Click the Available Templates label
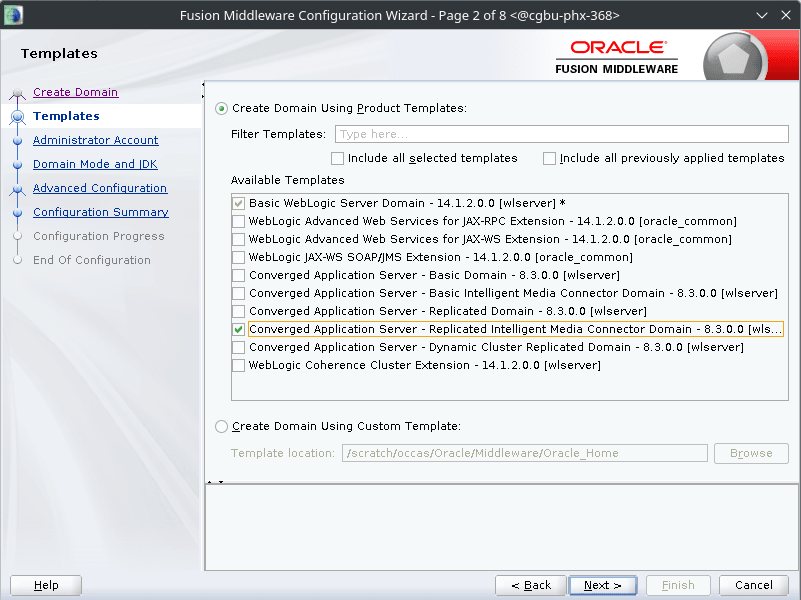This screenshot has width=801, height=600. (x=288, y=180)
